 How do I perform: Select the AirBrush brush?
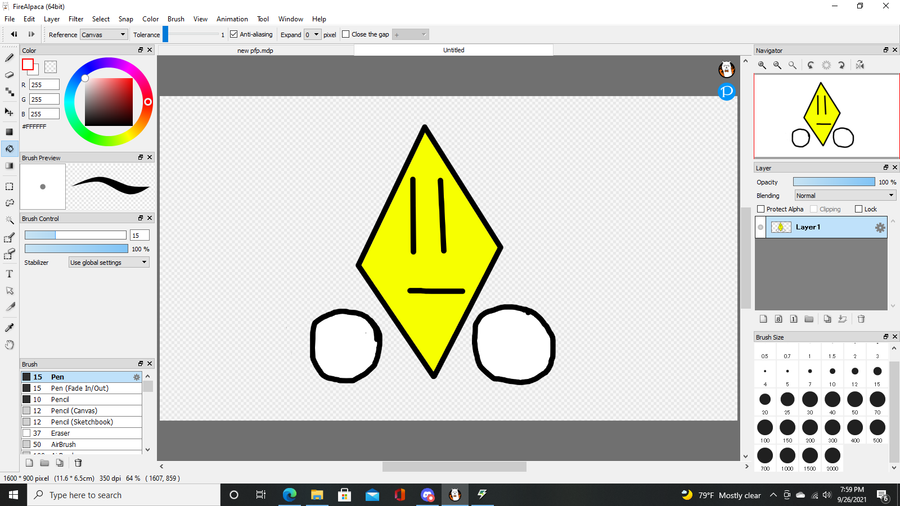click(x=82, y=445)
